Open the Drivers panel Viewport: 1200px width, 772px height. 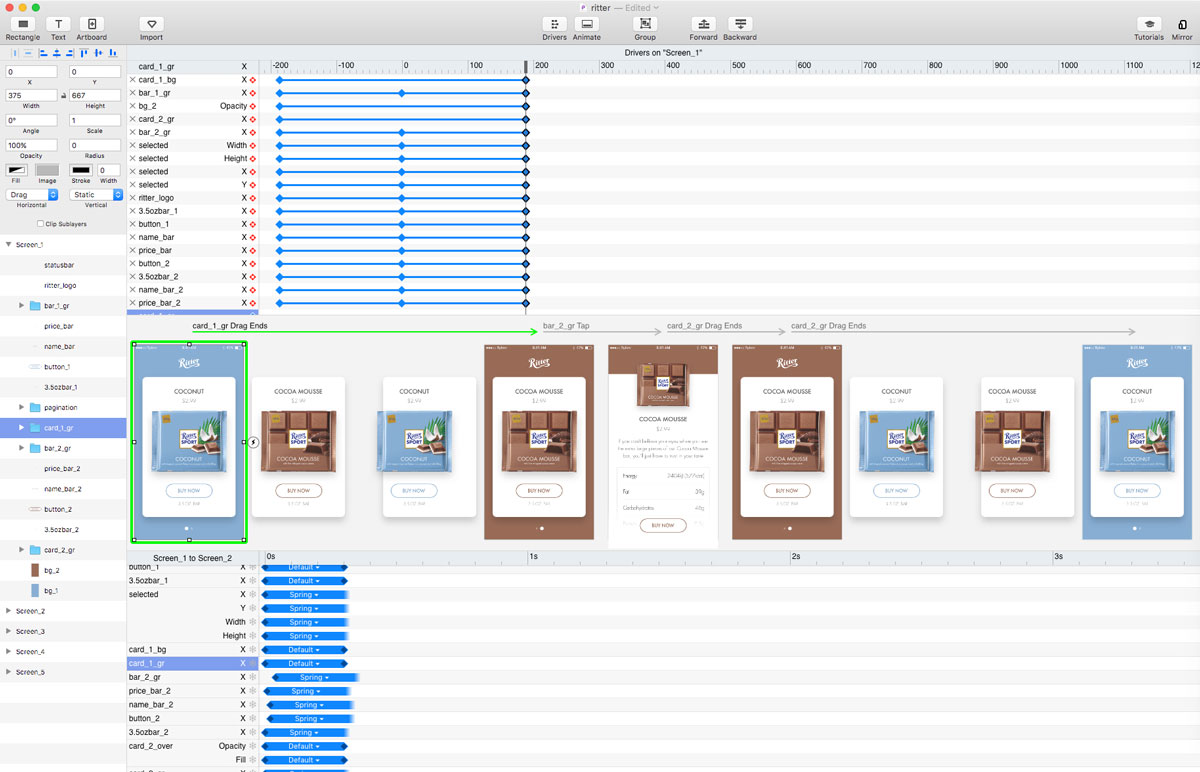[555, 22]
